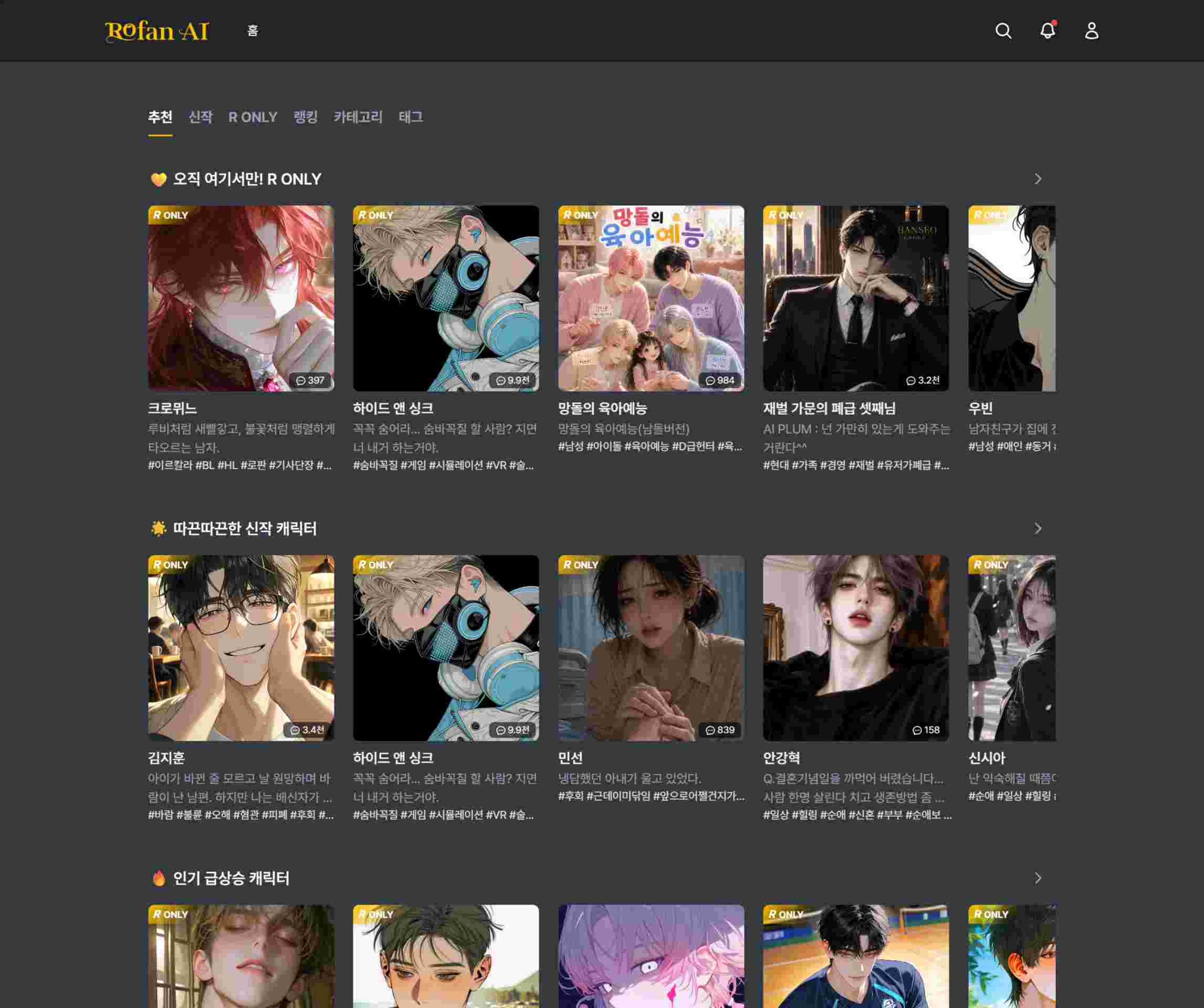This screenshot has height=1008, width=1204.
Task: Click the 안강혁 title link
Action: 781,758
